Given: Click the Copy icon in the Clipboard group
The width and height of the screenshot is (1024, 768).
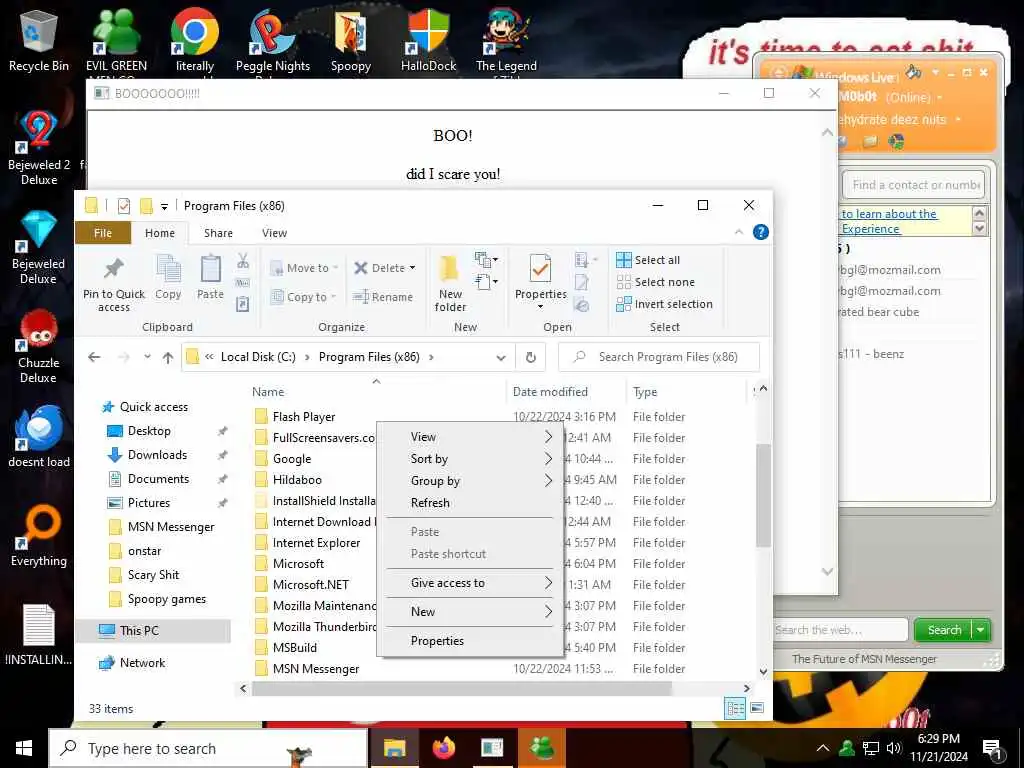Looking at the screenshot, I should tap(168, 277).
